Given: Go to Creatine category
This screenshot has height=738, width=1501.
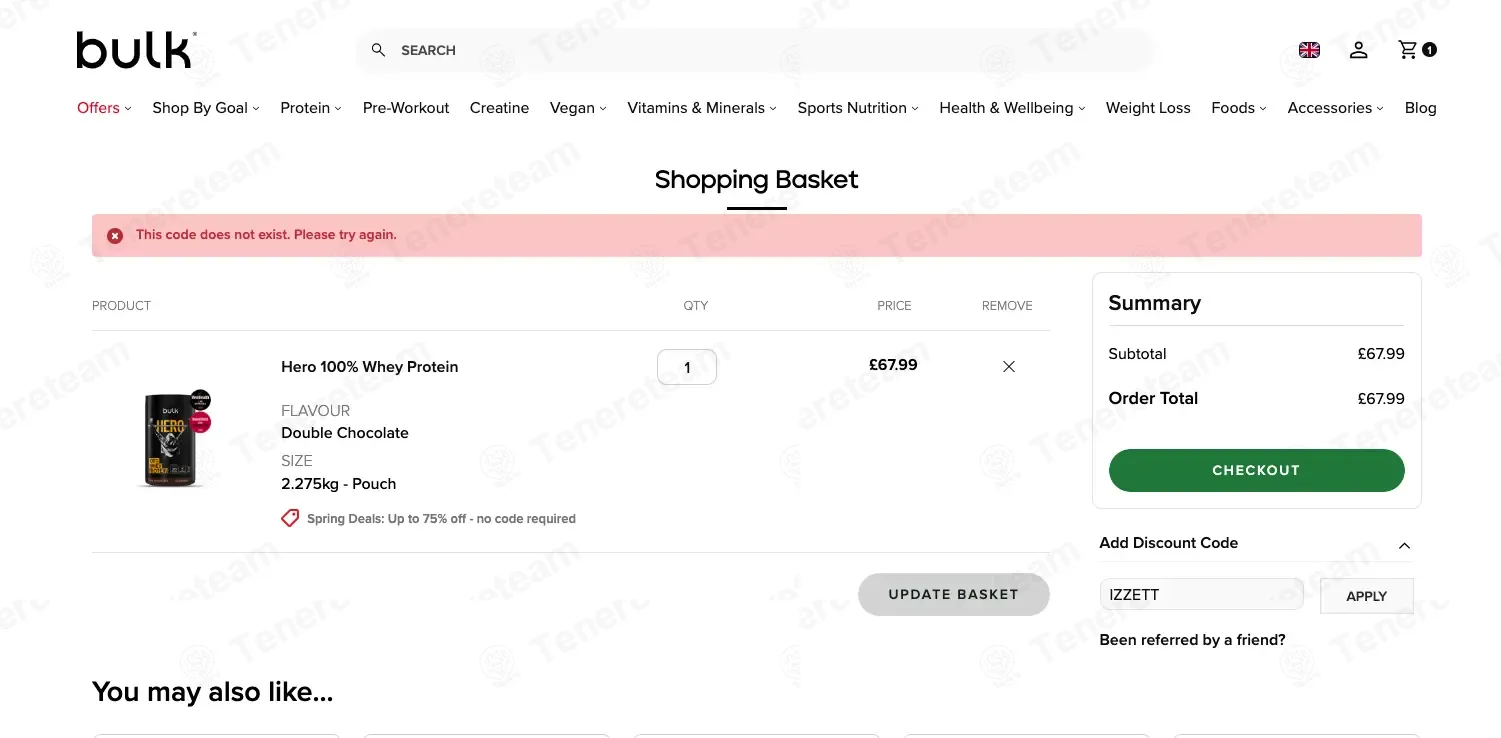Looking at the screenshot, I should pyautogui.click(x=499, y=108).
